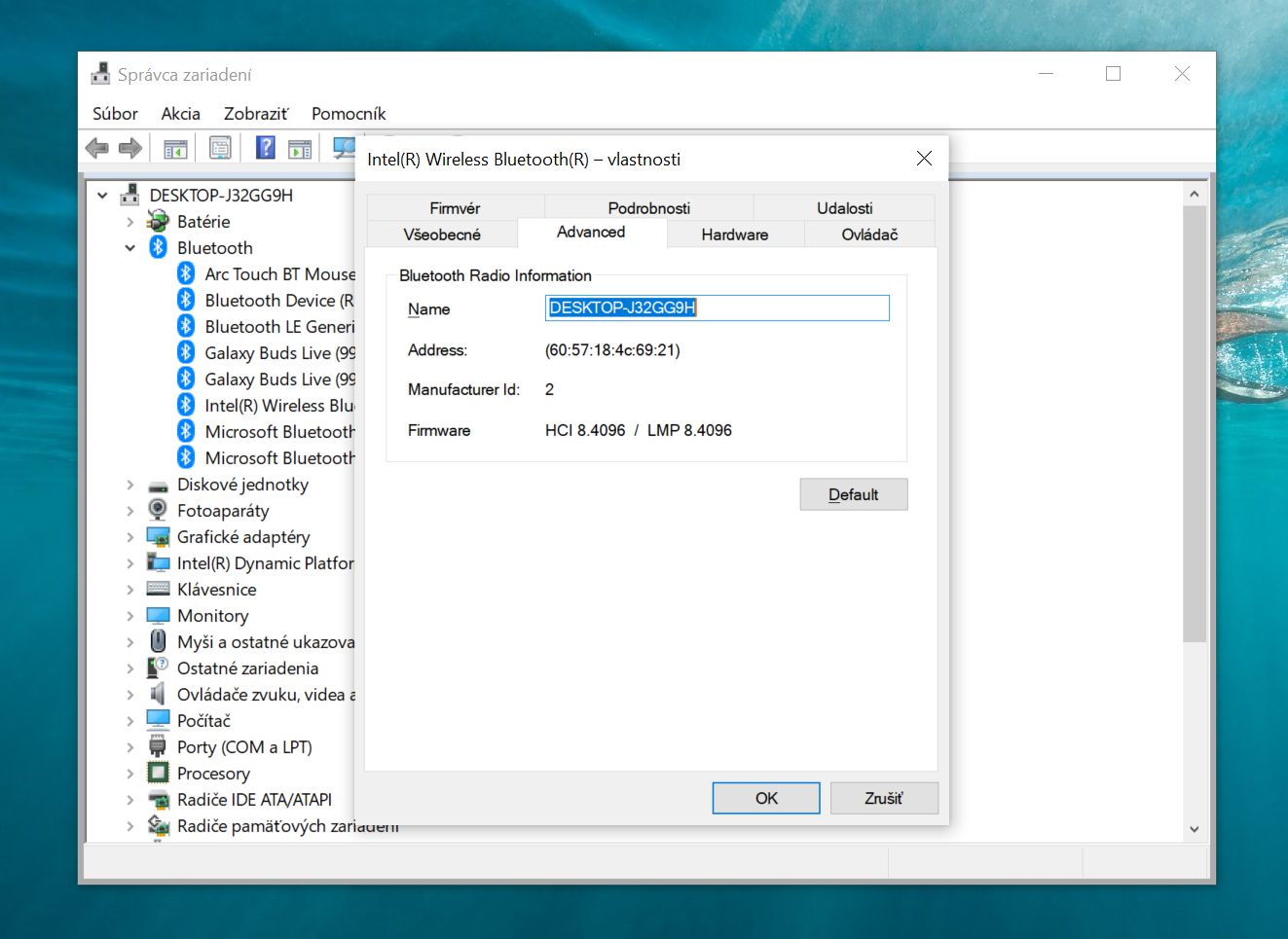This screenshot has height=939, width=1288.
Task: Click the icon beside Intel(R) Wireless Blu in the tree
Action: 186,405
